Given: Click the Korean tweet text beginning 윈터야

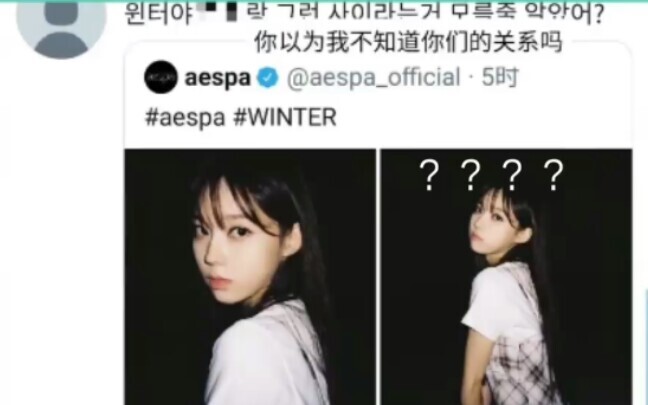Looking at the screenshot, I should pyautogui.click(x=364, y=14).
